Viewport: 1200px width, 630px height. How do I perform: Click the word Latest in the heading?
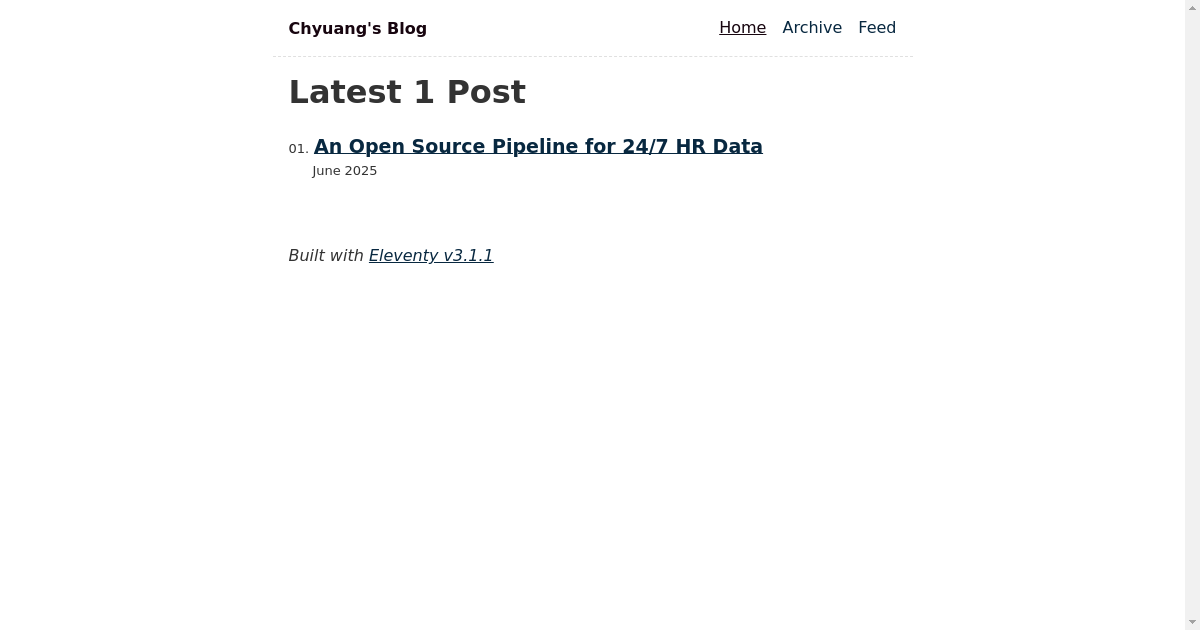[345, 92]
